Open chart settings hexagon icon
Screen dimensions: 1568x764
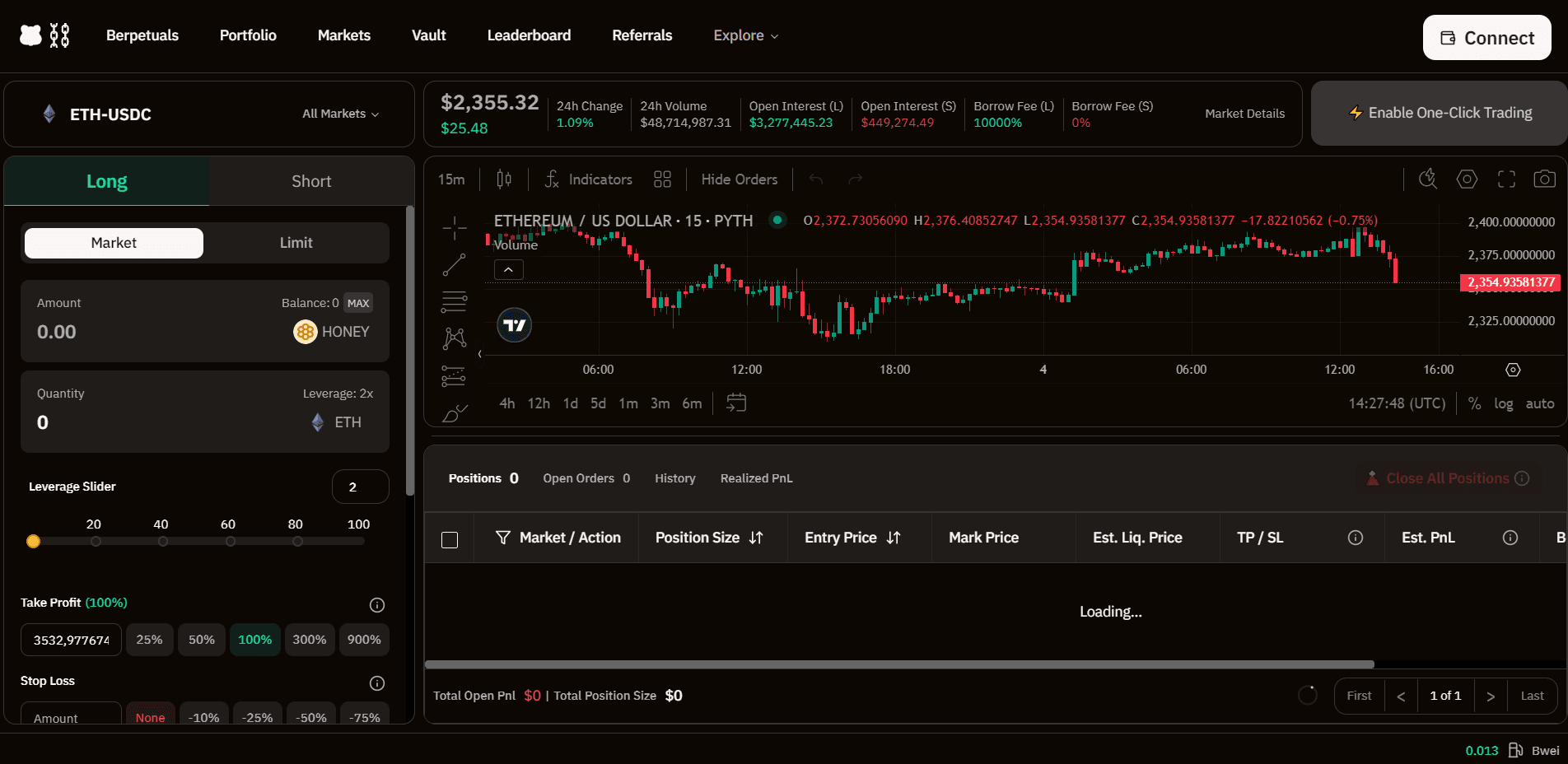point(1467,179)
